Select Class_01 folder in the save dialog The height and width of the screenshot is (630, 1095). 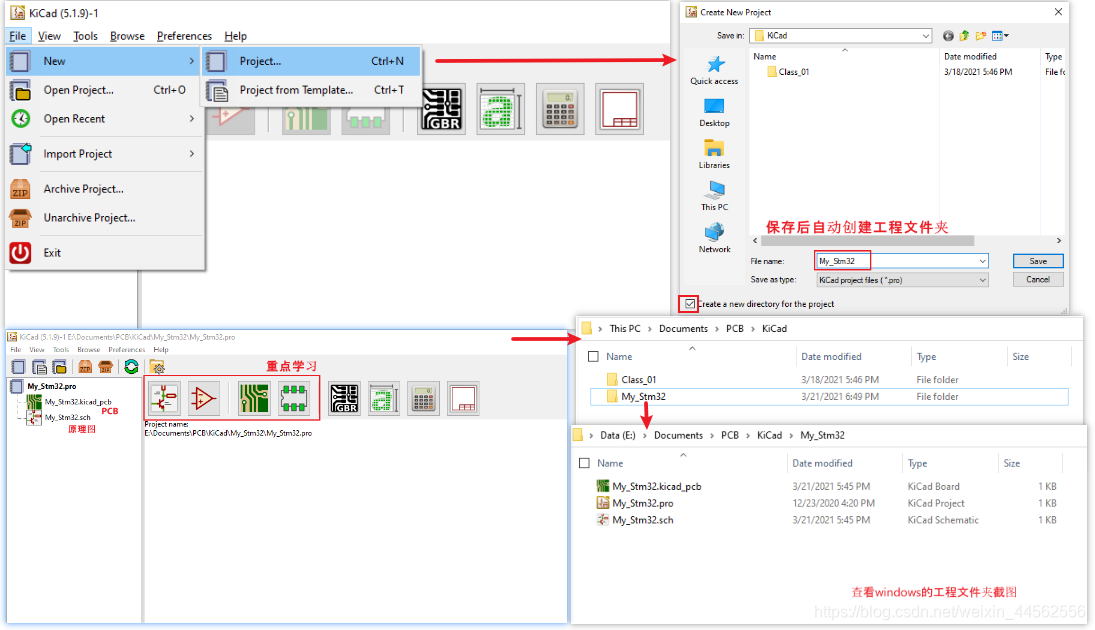pos(788,72)
